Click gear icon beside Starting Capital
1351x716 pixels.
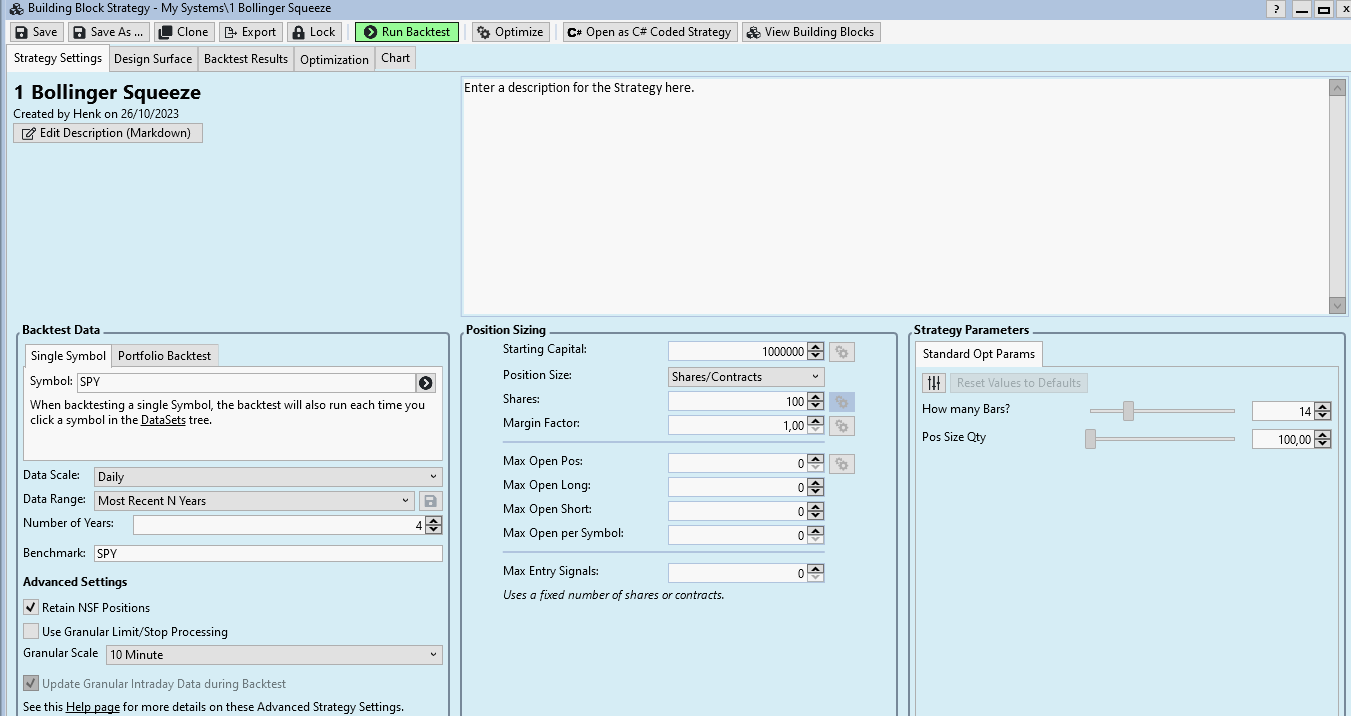(x=841, y=352)
